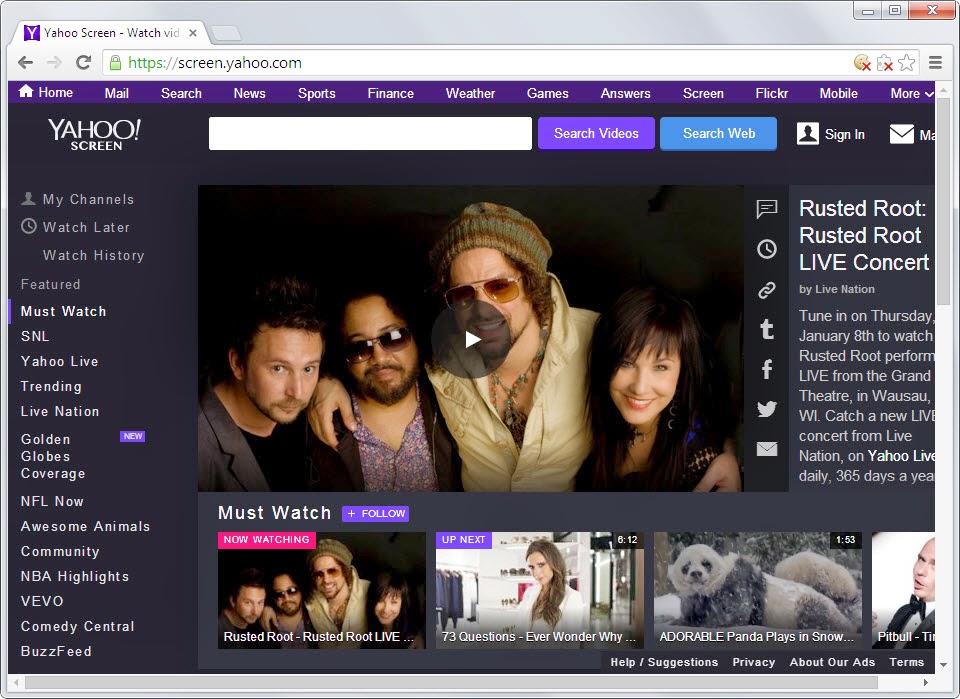The image size is (960, 699).
Task: Open the Comedy Central channel
Action: click(78, 626)
